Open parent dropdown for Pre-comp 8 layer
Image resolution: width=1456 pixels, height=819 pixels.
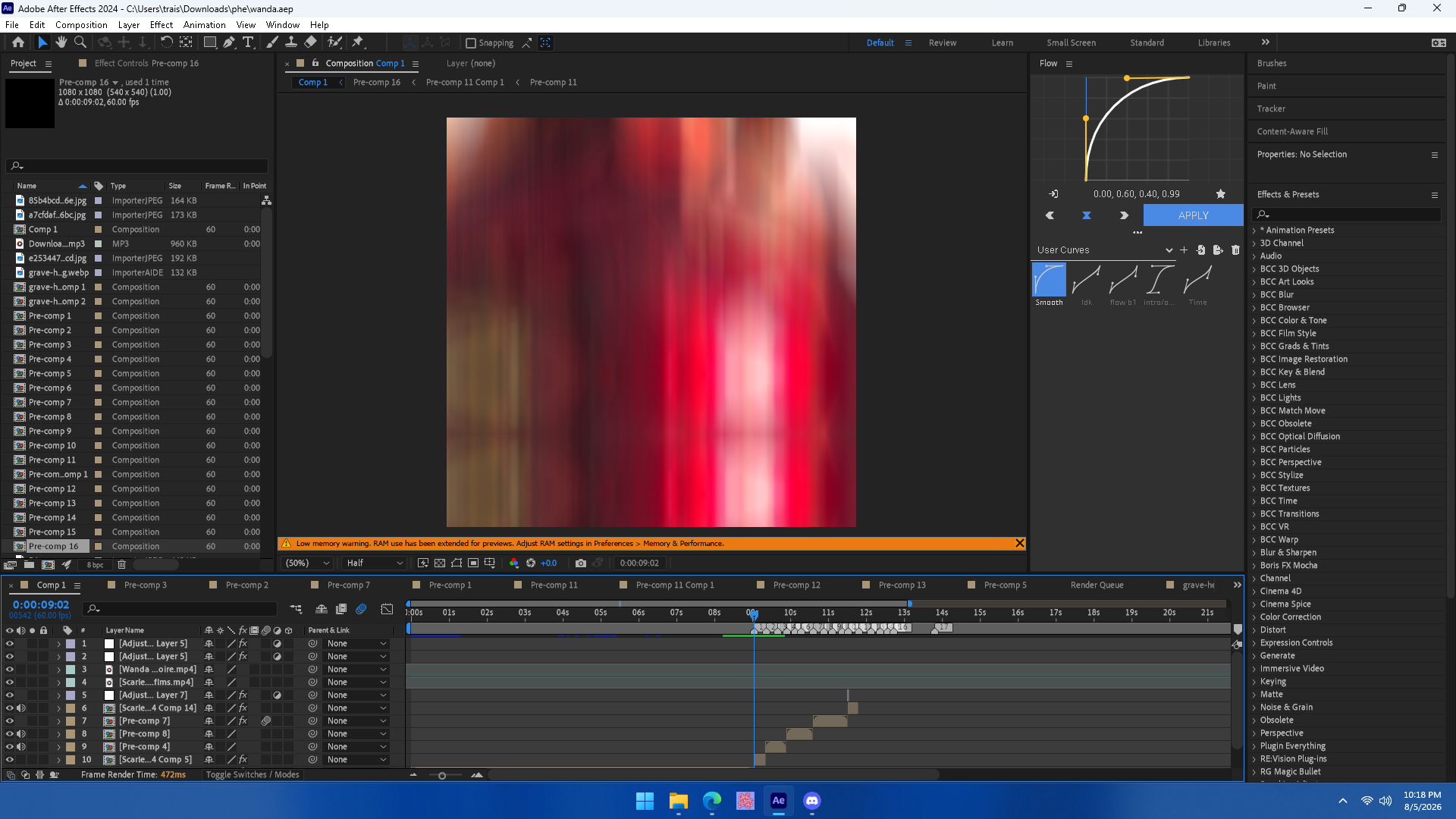tap(356, 733)
